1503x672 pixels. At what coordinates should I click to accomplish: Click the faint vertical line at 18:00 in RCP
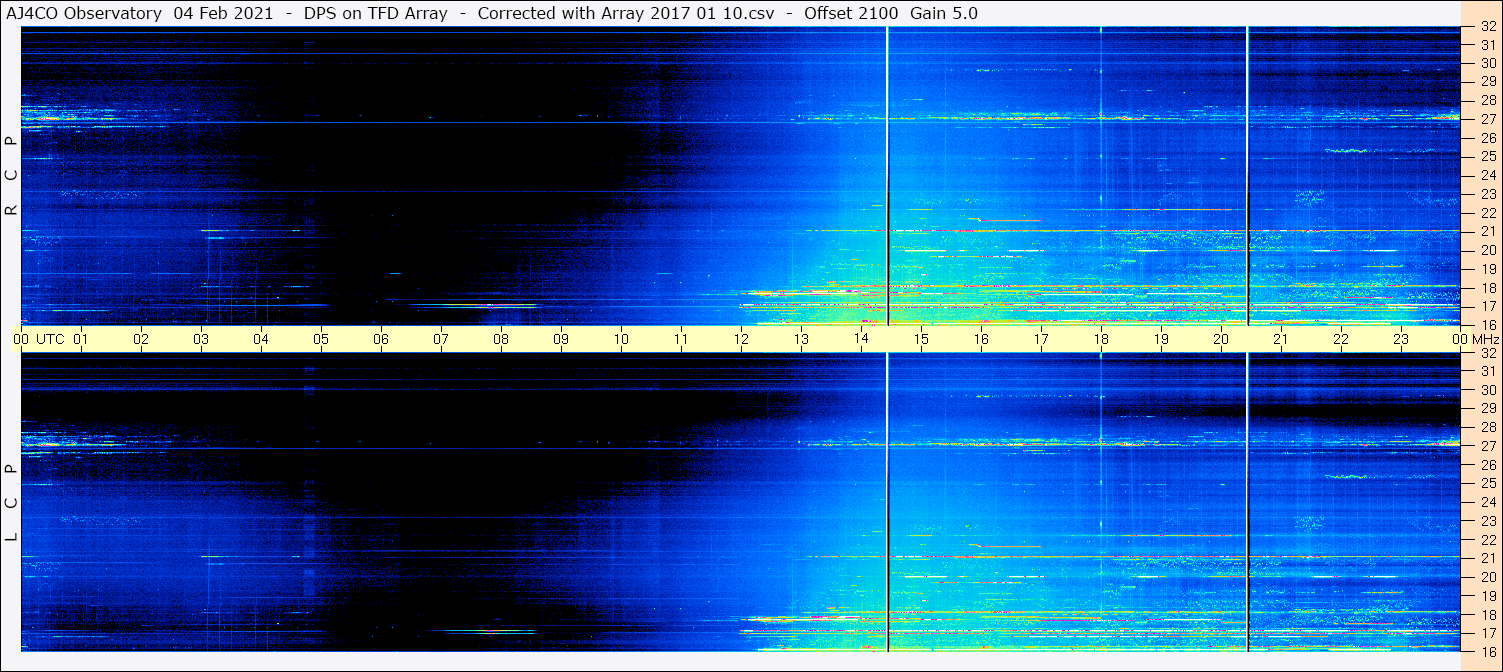pos(1101,176)
